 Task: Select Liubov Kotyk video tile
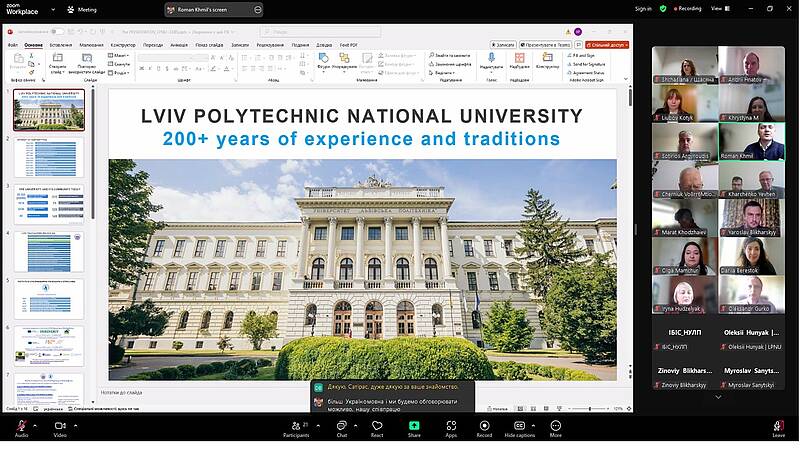[685, 104]
